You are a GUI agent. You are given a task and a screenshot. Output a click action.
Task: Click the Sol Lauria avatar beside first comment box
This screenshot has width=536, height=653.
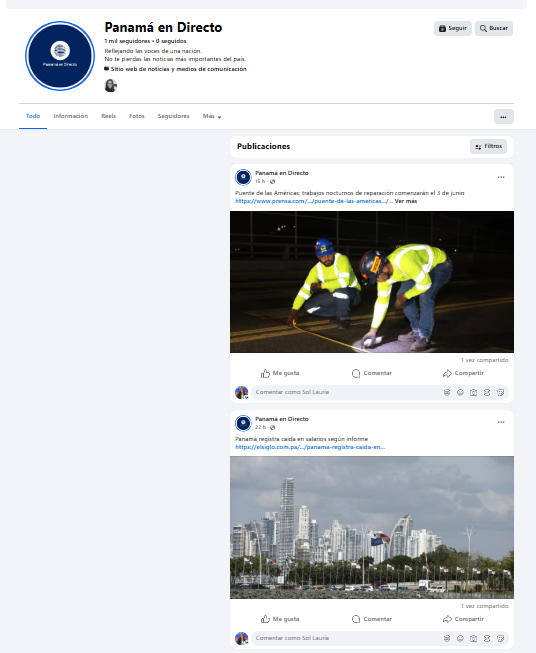coord(242,392)
